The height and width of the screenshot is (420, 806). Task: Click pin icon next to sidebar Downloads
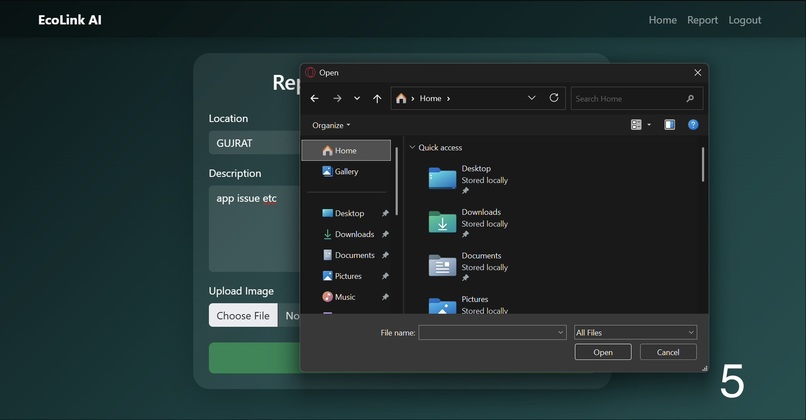point(385,234)
